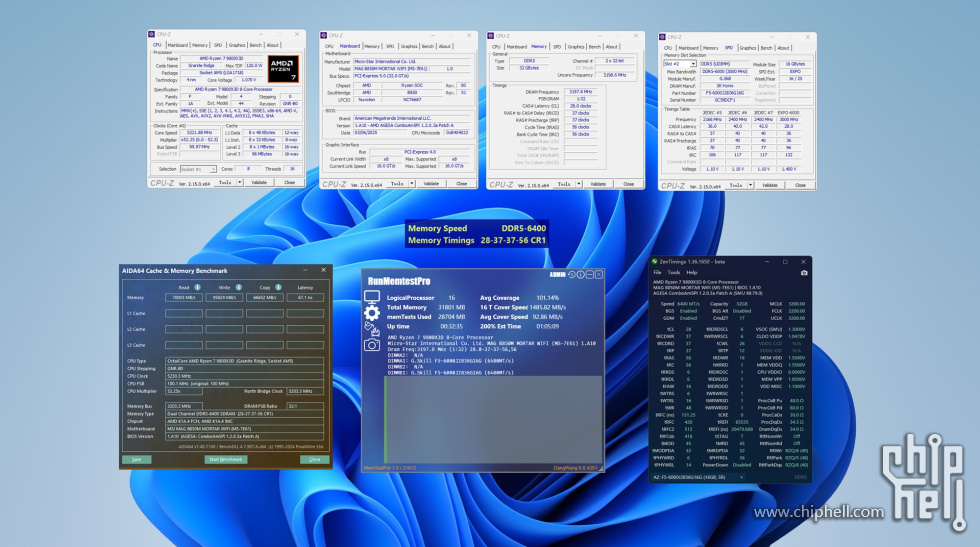Click the CPU-Z title icon in Memory window
Screen dimensions: 980x547
[491, 36]
